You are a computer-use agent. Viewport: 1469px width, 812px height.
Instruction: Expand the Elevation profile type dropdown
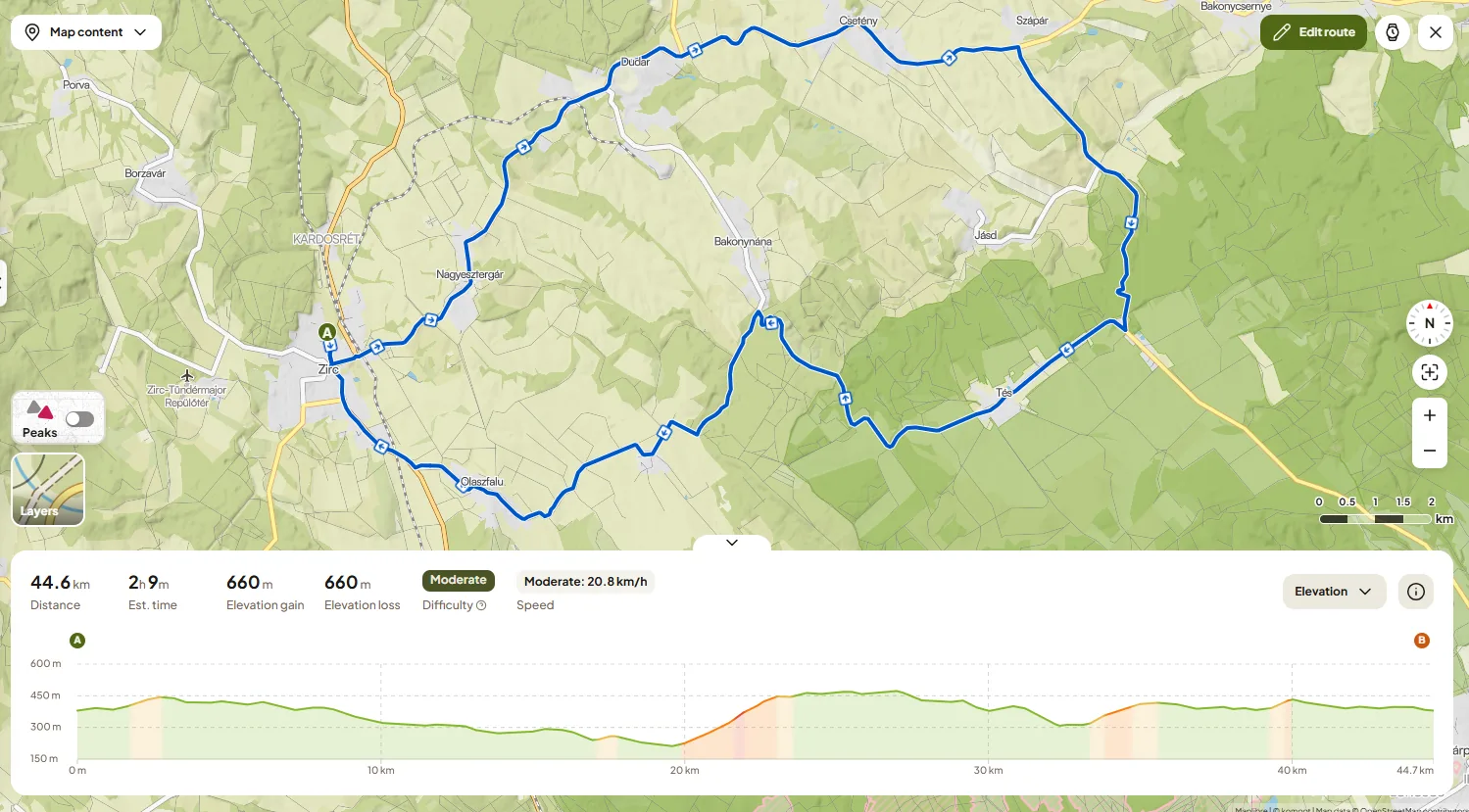(x=1334, y=592)
